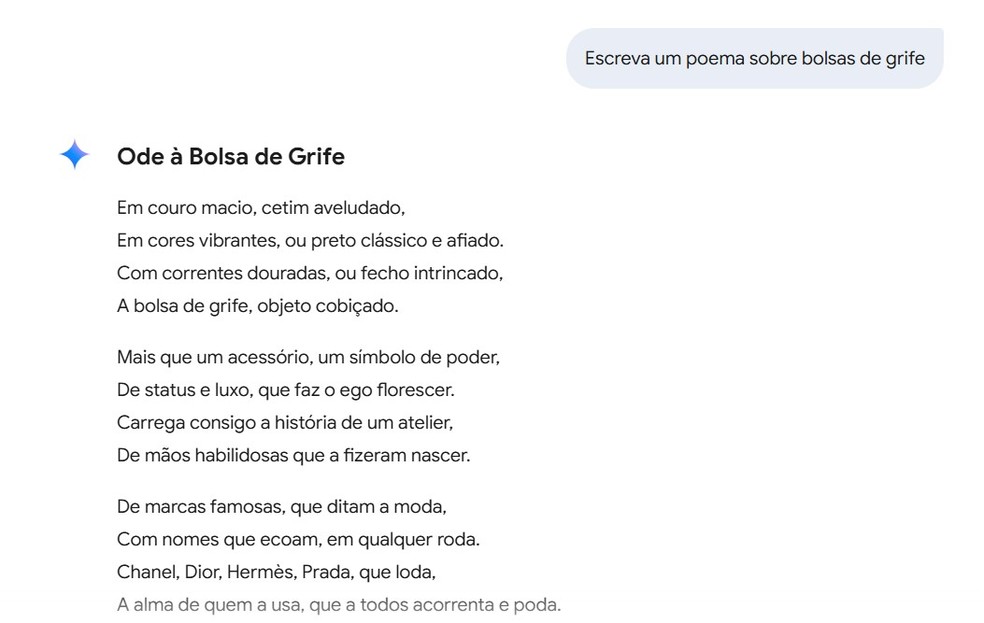The image size is (984, 623).
Task: Click the word "Escreva" in the prompt bubble
Action: coord(616,58)
